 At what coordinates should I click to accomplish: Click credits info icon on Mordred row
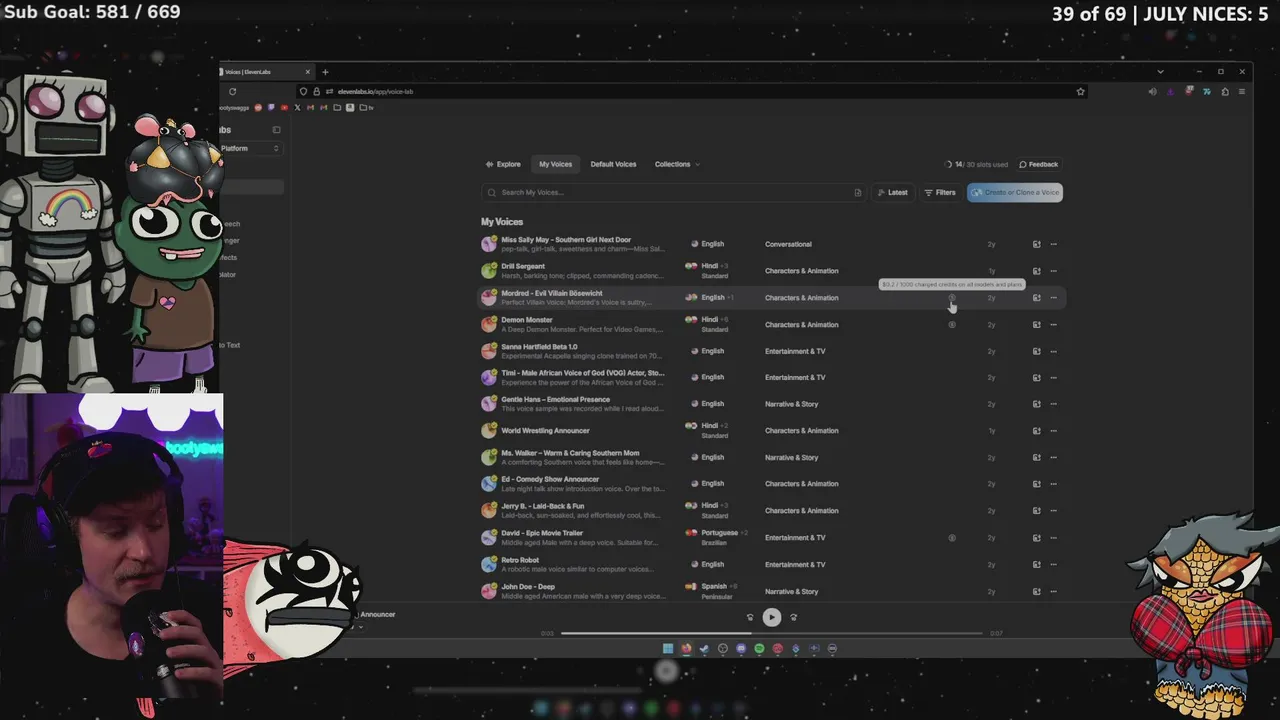952,298
